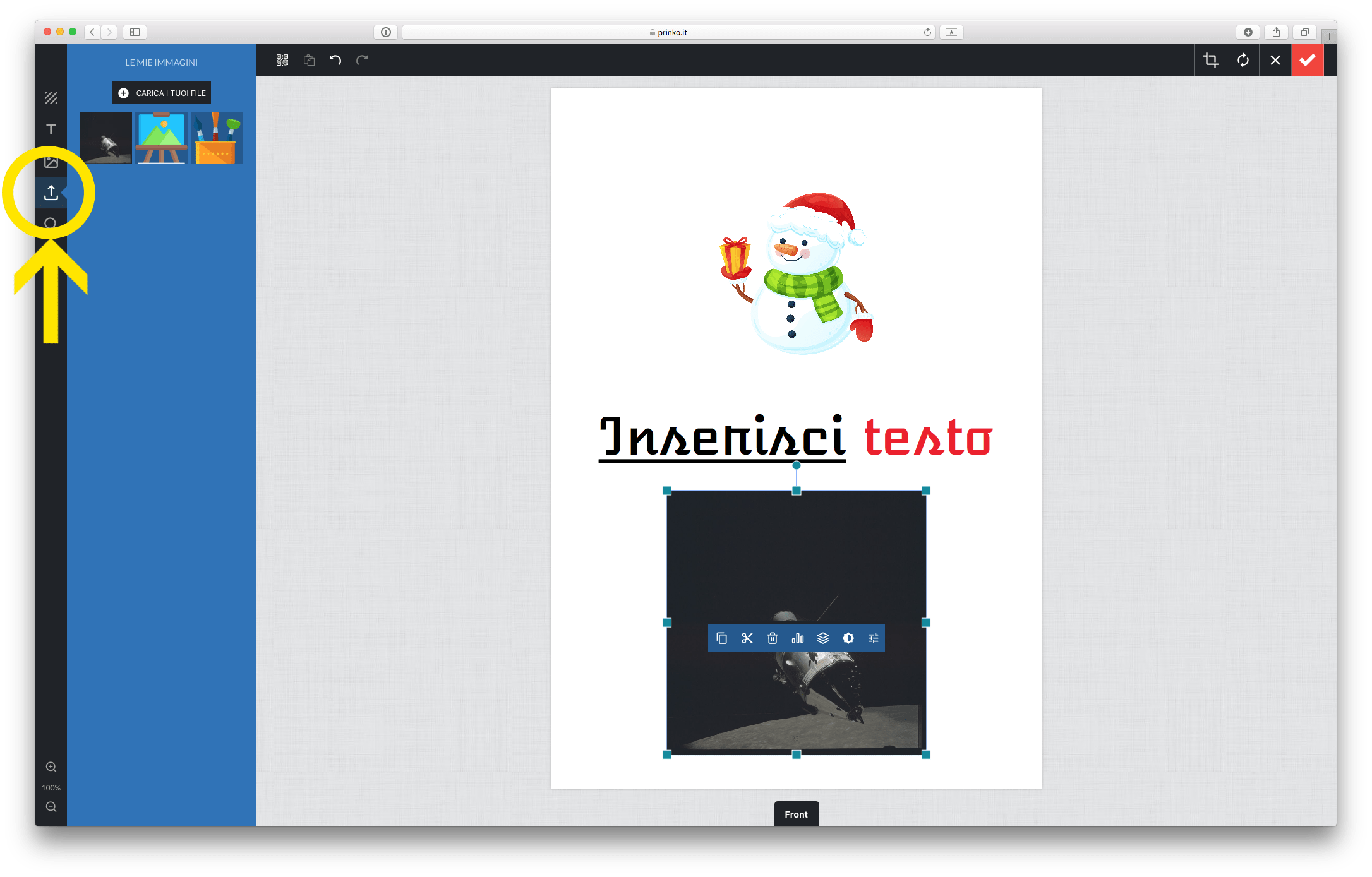This screenshot has width=1372, height=877.
Task: Select the snowman image on canvas
Action: point(797,273)
